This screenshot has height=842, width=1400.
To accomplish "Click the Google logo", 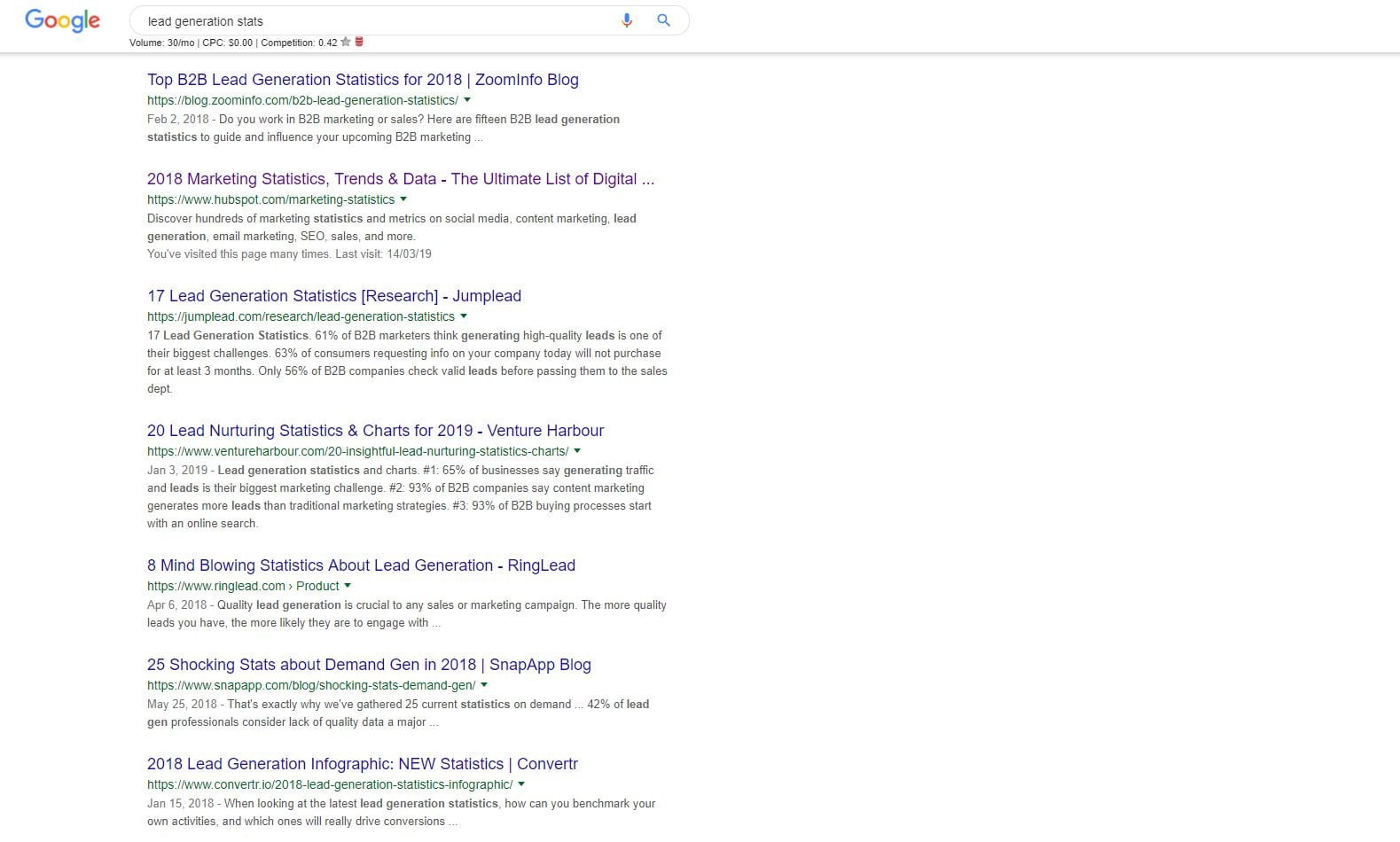I will 62,21.
